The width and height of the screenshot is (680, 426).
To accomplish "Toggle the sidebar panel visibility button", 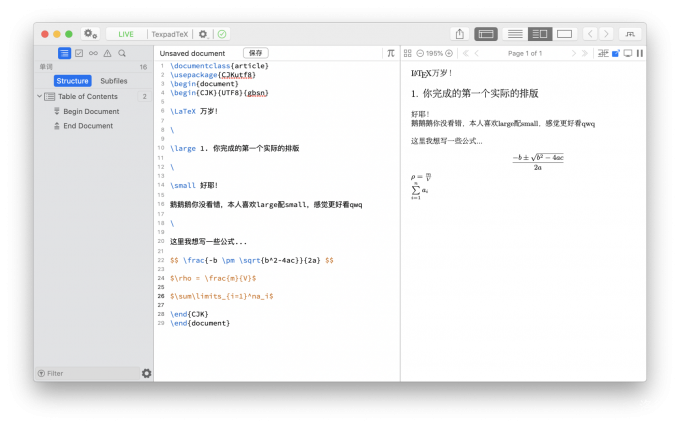I will 486,34.
